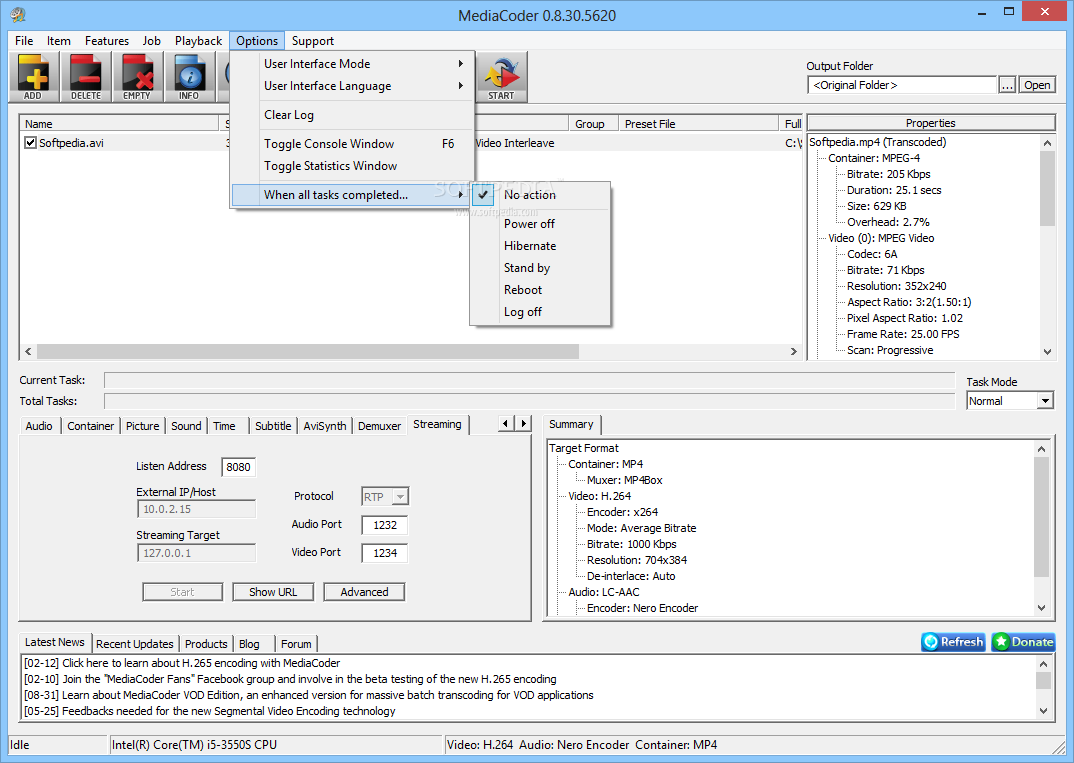This screenshot has width=1074, height=763.
Task: Click the H.265 encoding news link
Action: (x=182, y=663)
